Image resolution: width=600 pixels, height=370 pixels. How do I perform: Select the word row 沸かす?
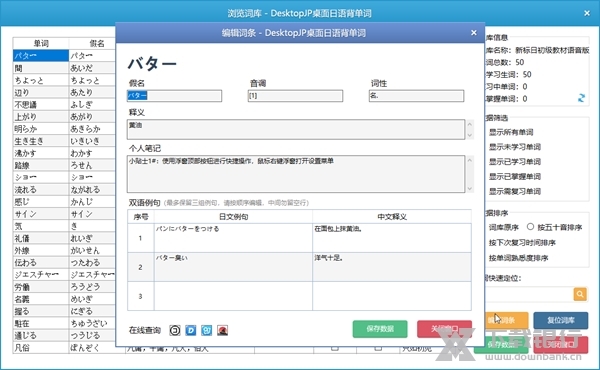[41, 153]
